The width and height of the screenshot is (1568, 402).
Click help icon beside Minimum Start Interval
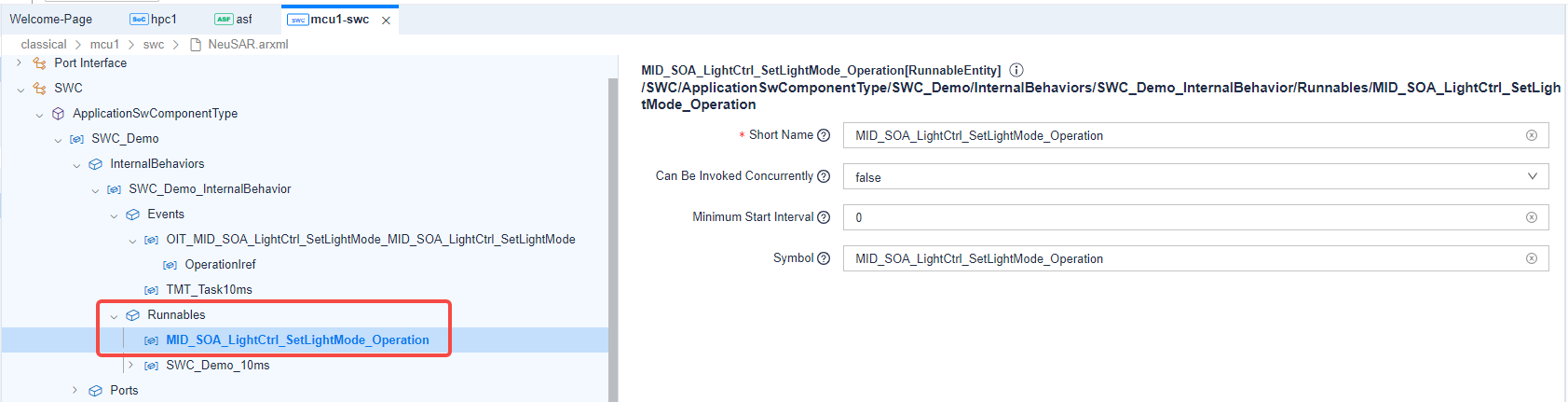point(824,217)
